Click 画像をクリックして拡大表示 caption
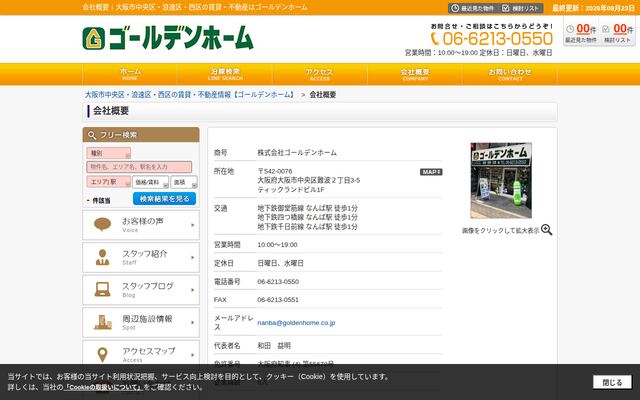Viewport: 640px width, 400px height. click(500, 231)
